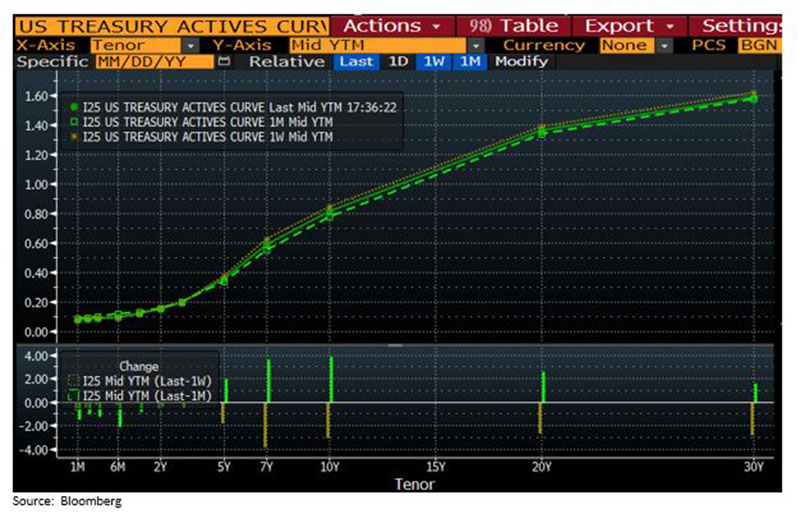Toggle the Last relative curve button
The image size is (800, 518).
356,62
